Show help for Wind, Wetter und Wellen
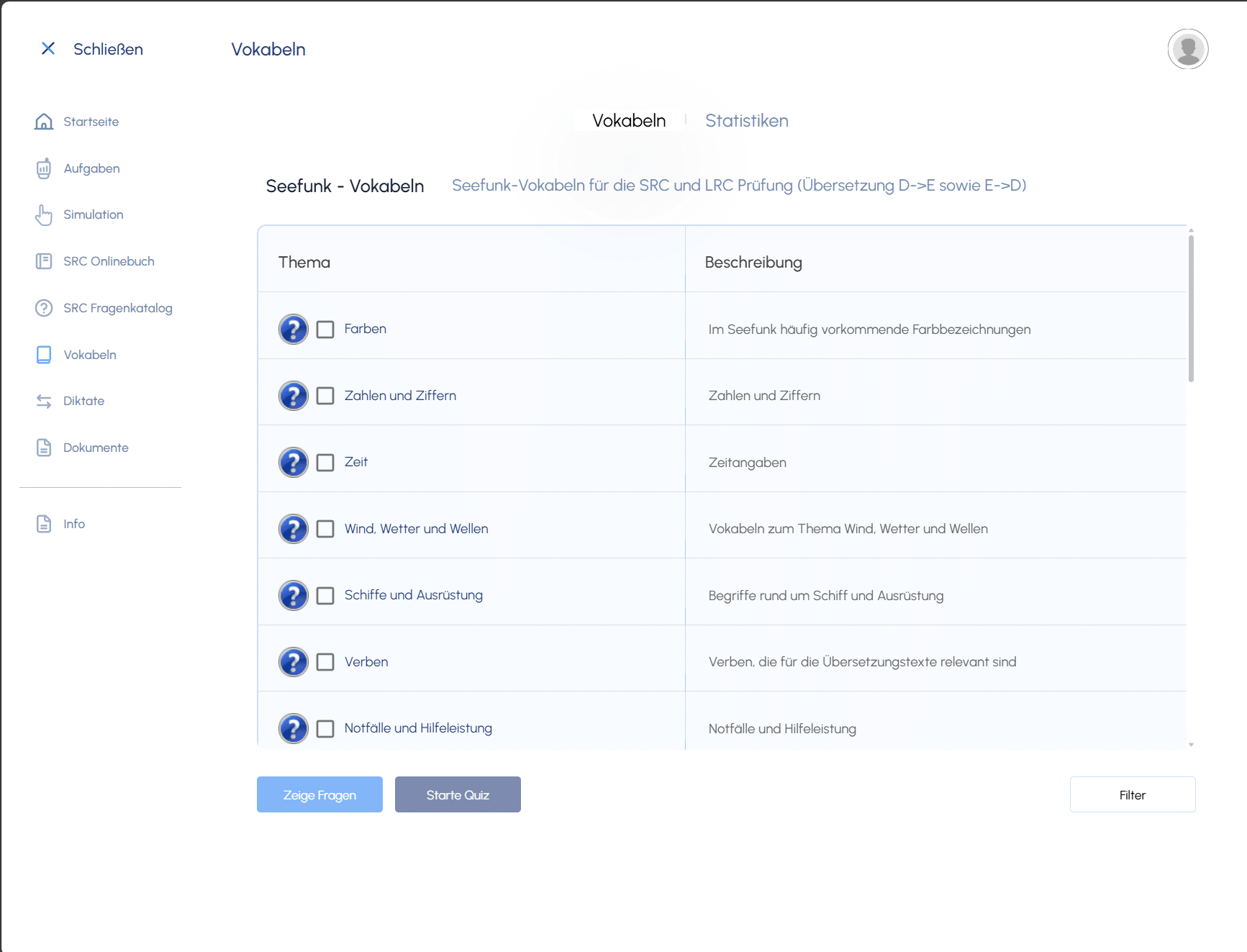Image resolution: width=1247 pixels, height=952 pixels. coord(294,529)
